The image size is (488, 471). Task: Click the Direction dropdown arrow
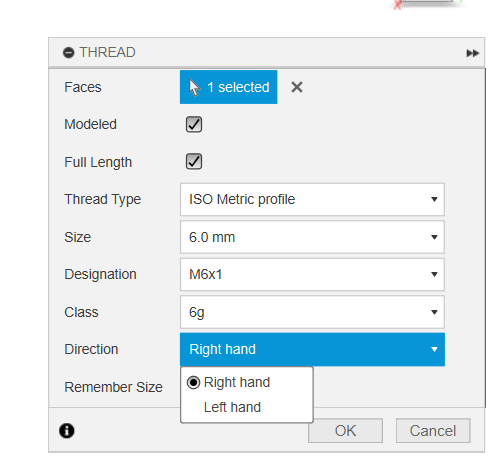[434, 349]
